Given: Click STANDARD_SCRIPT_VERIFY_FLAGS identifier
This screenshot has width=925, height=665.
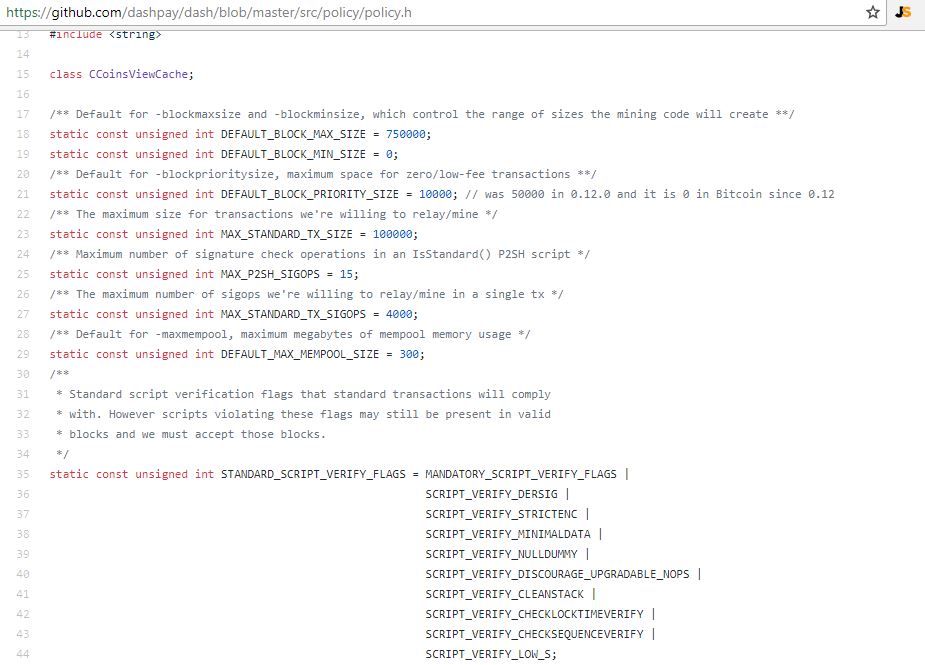Looking at the screenshot, I should [313, 474].
